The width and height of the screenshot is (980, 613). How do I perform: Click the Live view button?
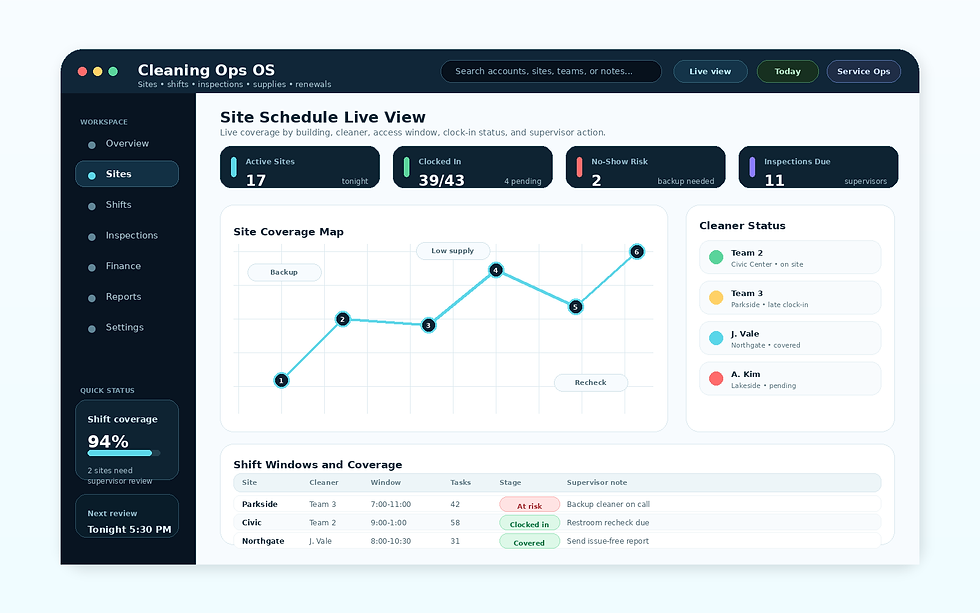pyautogui.click(x=710, y=71)
